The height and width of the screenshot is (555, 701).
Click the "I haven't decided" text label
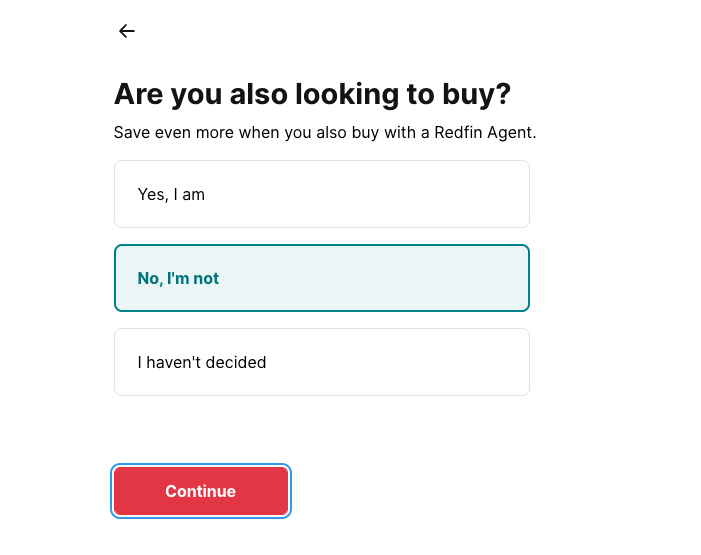tap(202, 362)
